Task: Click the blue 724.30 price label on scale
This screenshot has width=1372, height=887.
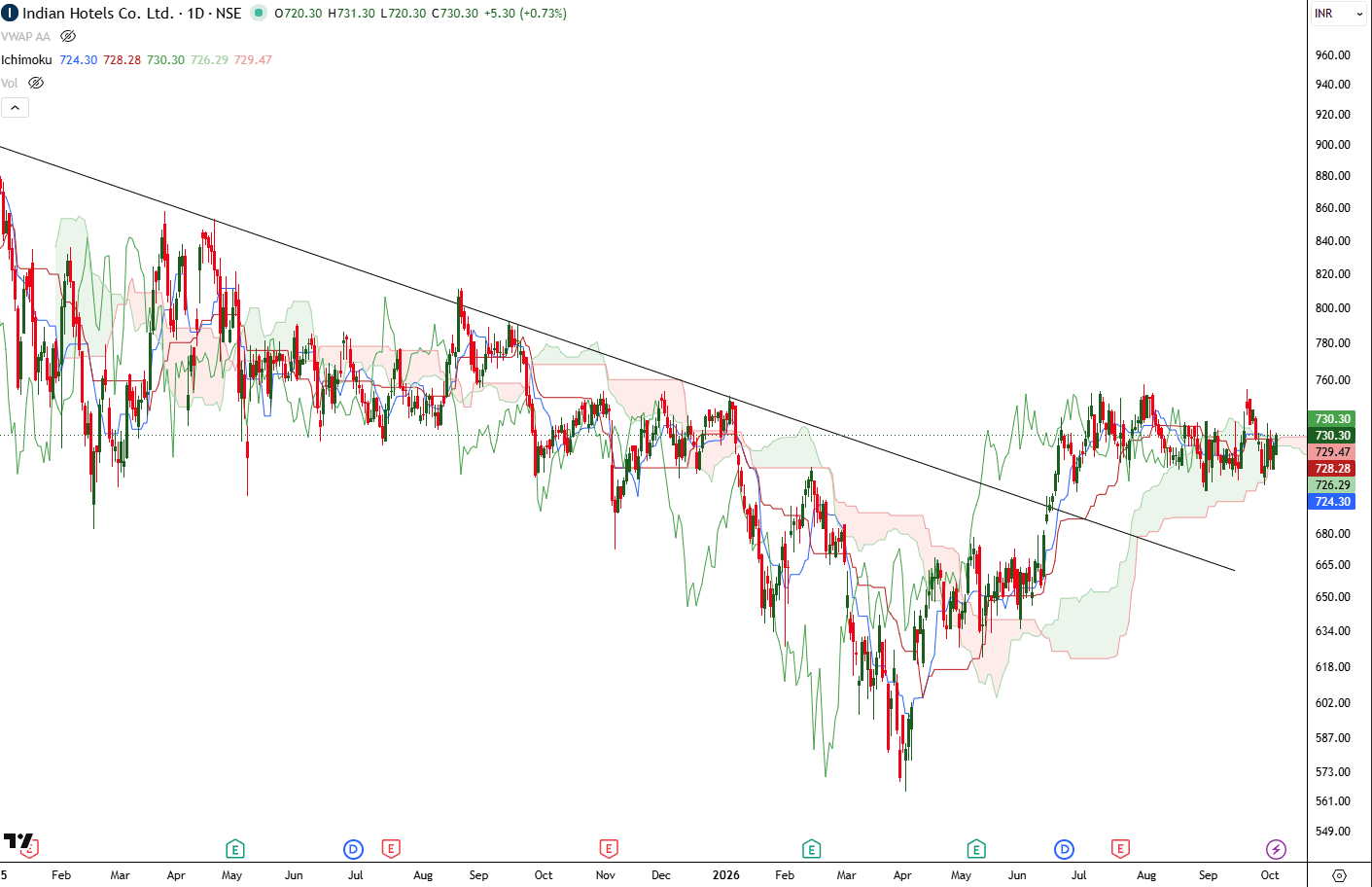Action: (x=1332, y=502)
